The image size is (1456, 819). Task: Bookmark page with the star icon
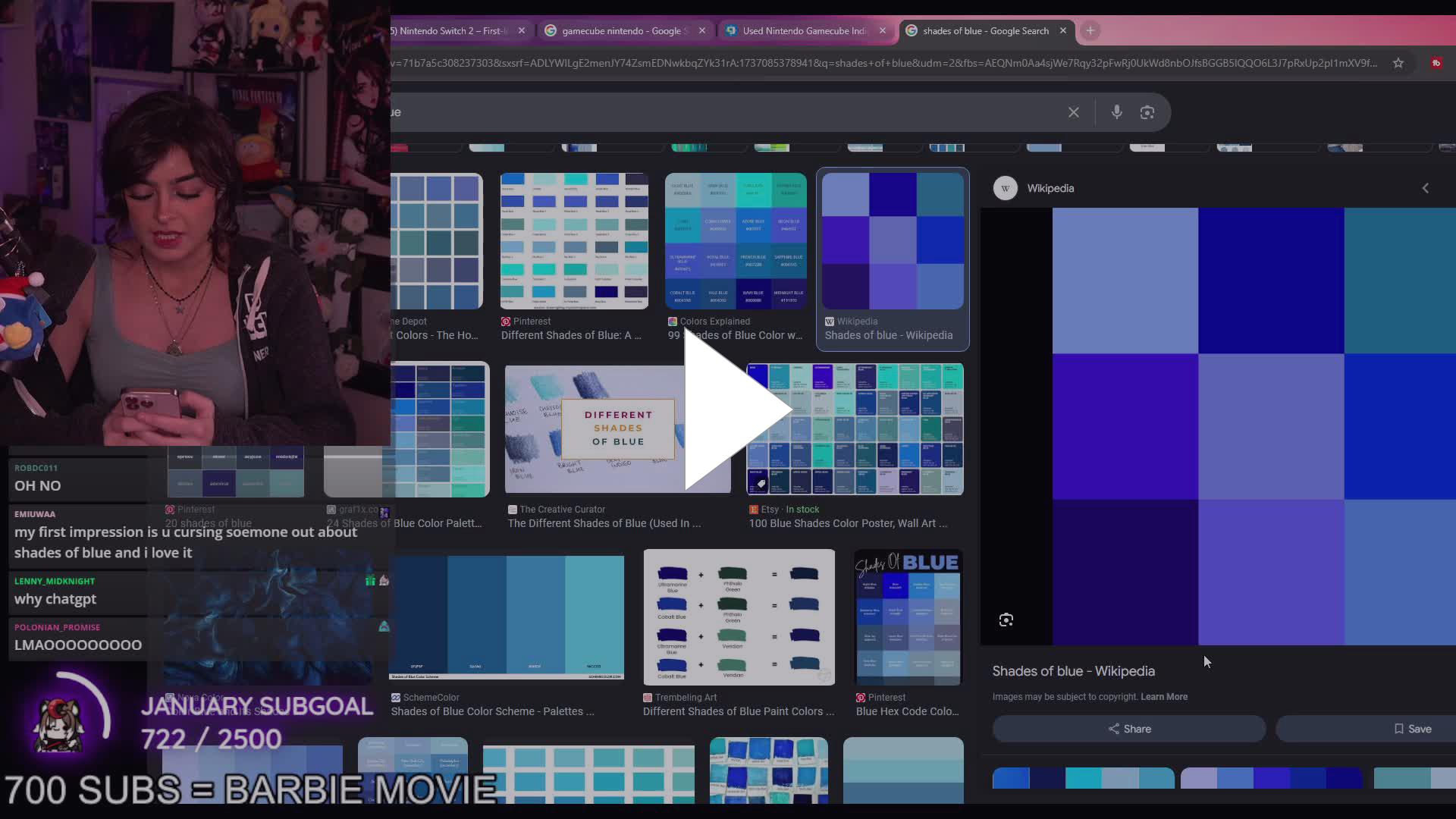pos(1398,63)
